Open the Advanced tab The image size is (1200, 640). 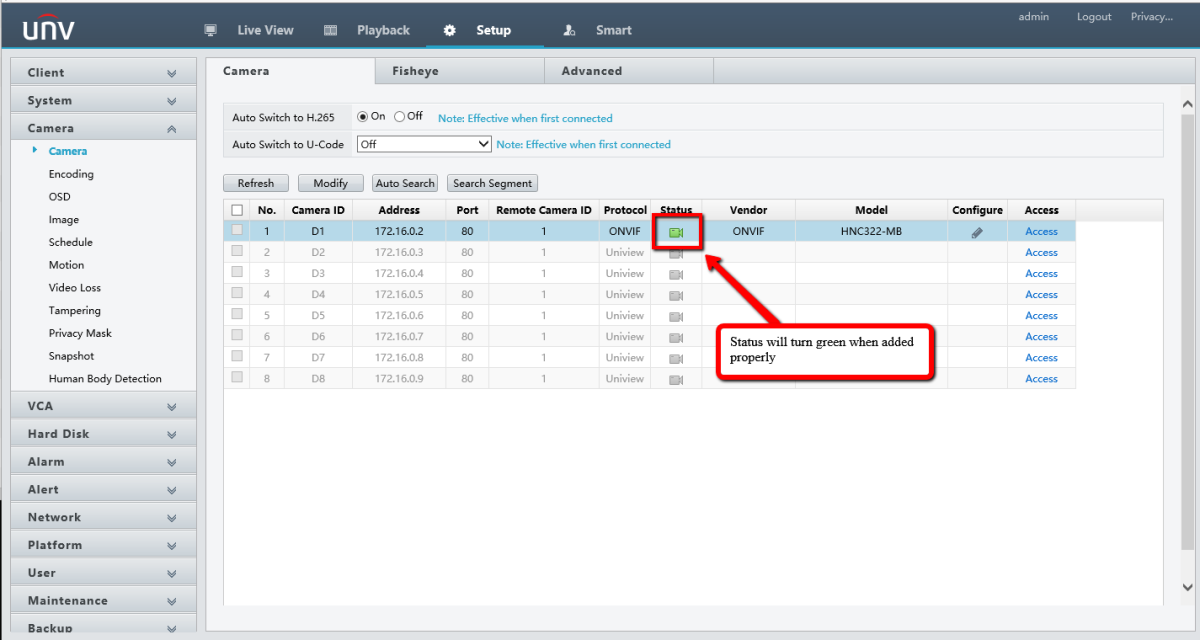(592, 70)
